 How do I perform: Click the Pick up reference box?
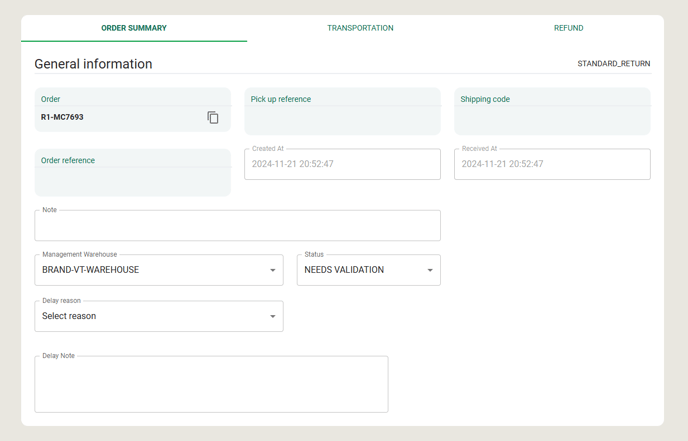pyautogui.click(x=342, y=111)
